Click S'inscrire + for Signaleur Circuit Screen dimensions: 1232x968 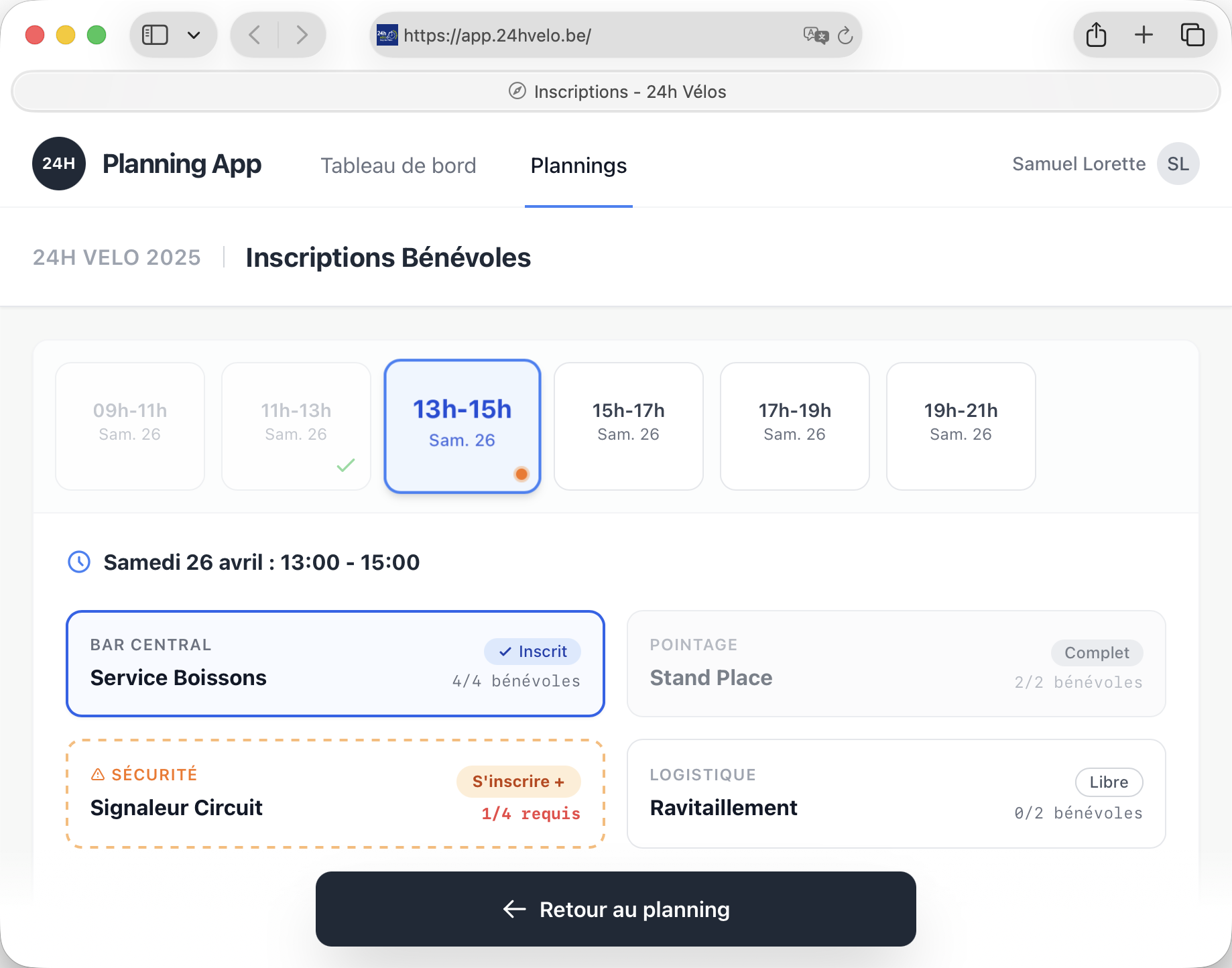coord(518,782)
